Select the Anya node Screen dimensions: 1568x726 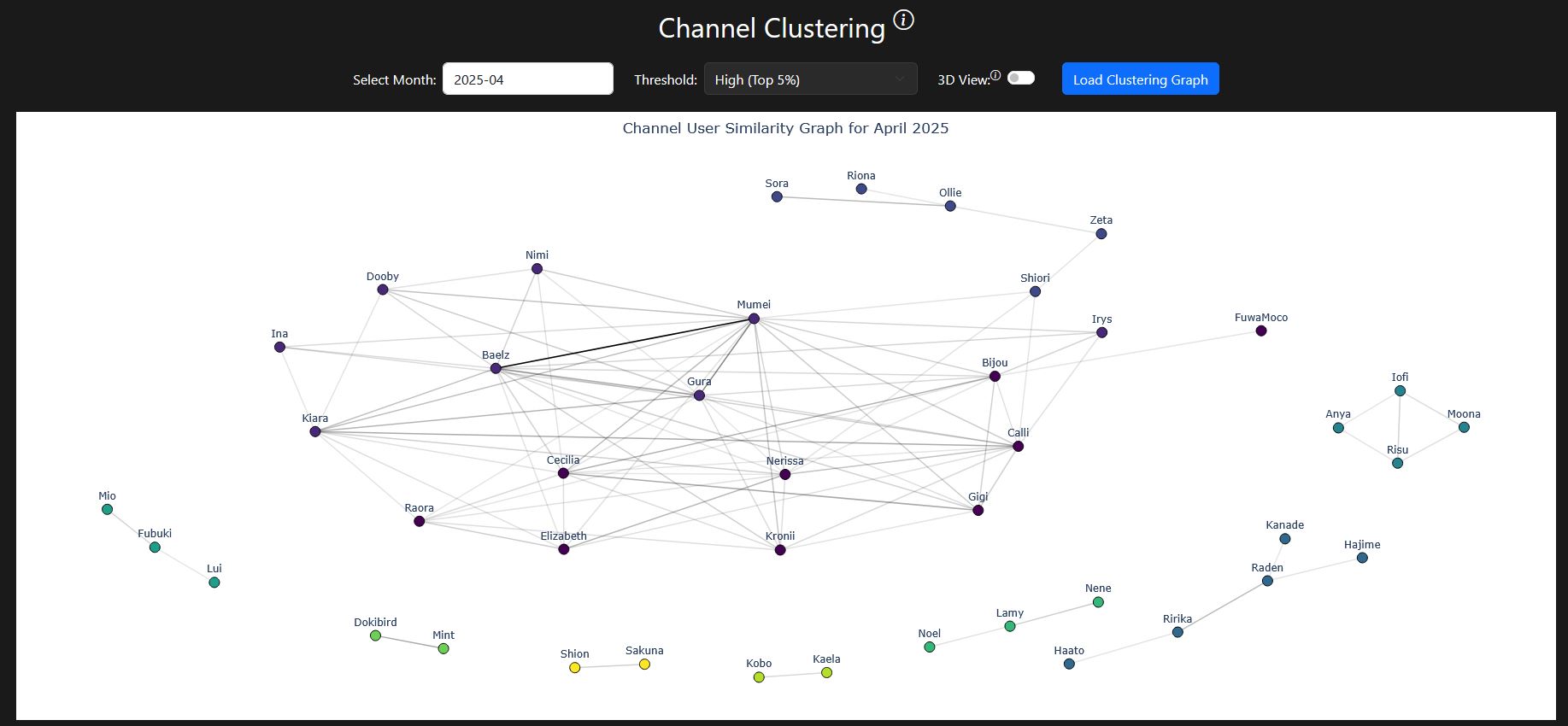[x=1338, y=428]
